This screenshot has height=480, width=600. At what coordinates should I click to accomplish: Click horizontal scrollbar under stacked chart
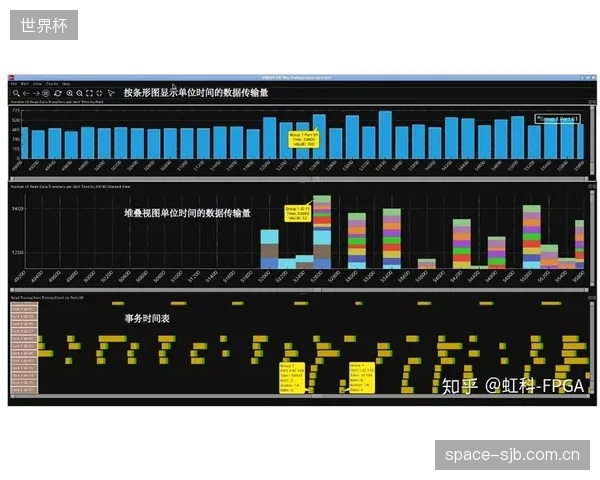click(299, 290)
